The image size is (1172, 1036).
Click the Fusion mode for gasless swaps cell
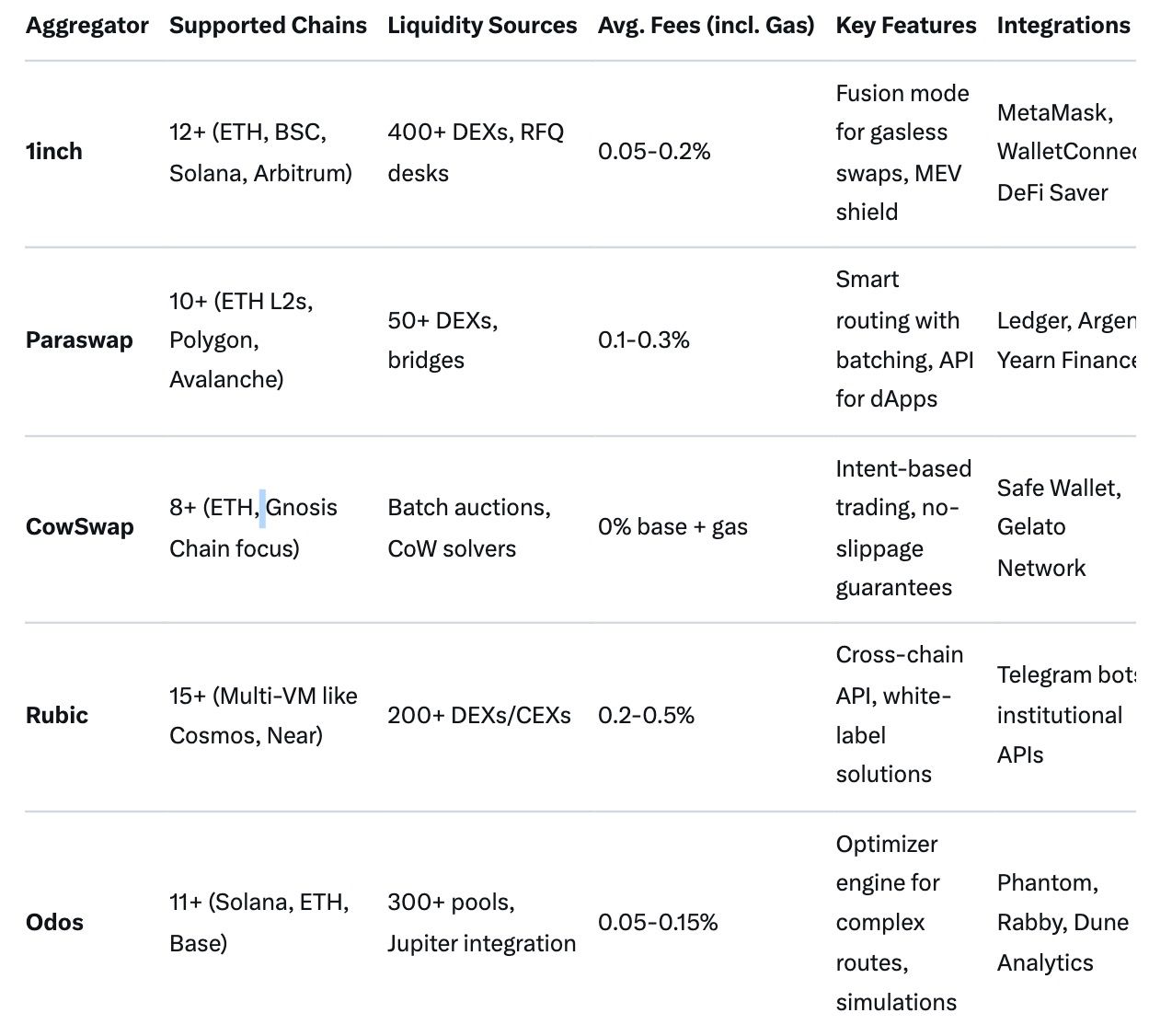coord(902,153)
